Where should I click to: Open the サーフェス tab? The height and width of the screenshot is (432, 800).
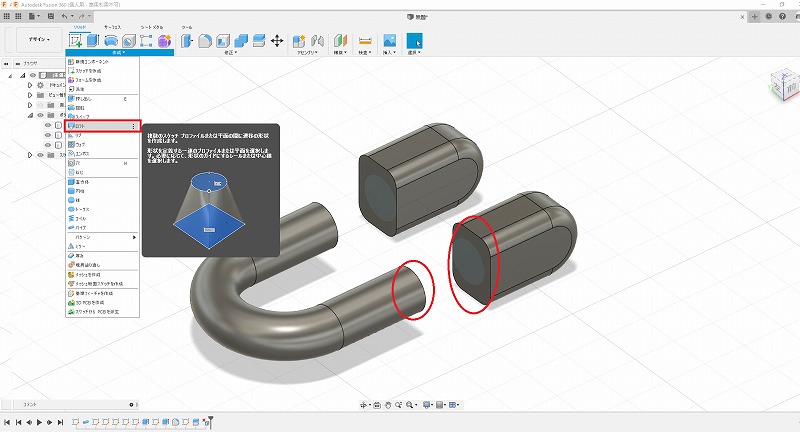[113, 27]
